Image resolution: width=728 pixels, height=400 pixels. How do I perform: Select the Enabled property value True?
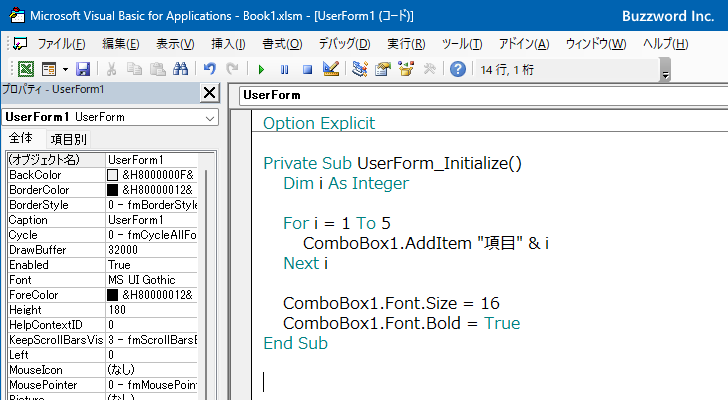coord(119,265)
